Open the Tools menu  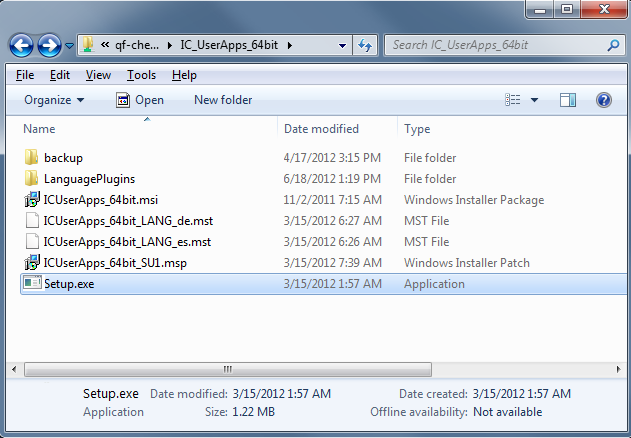click(141, 75)
